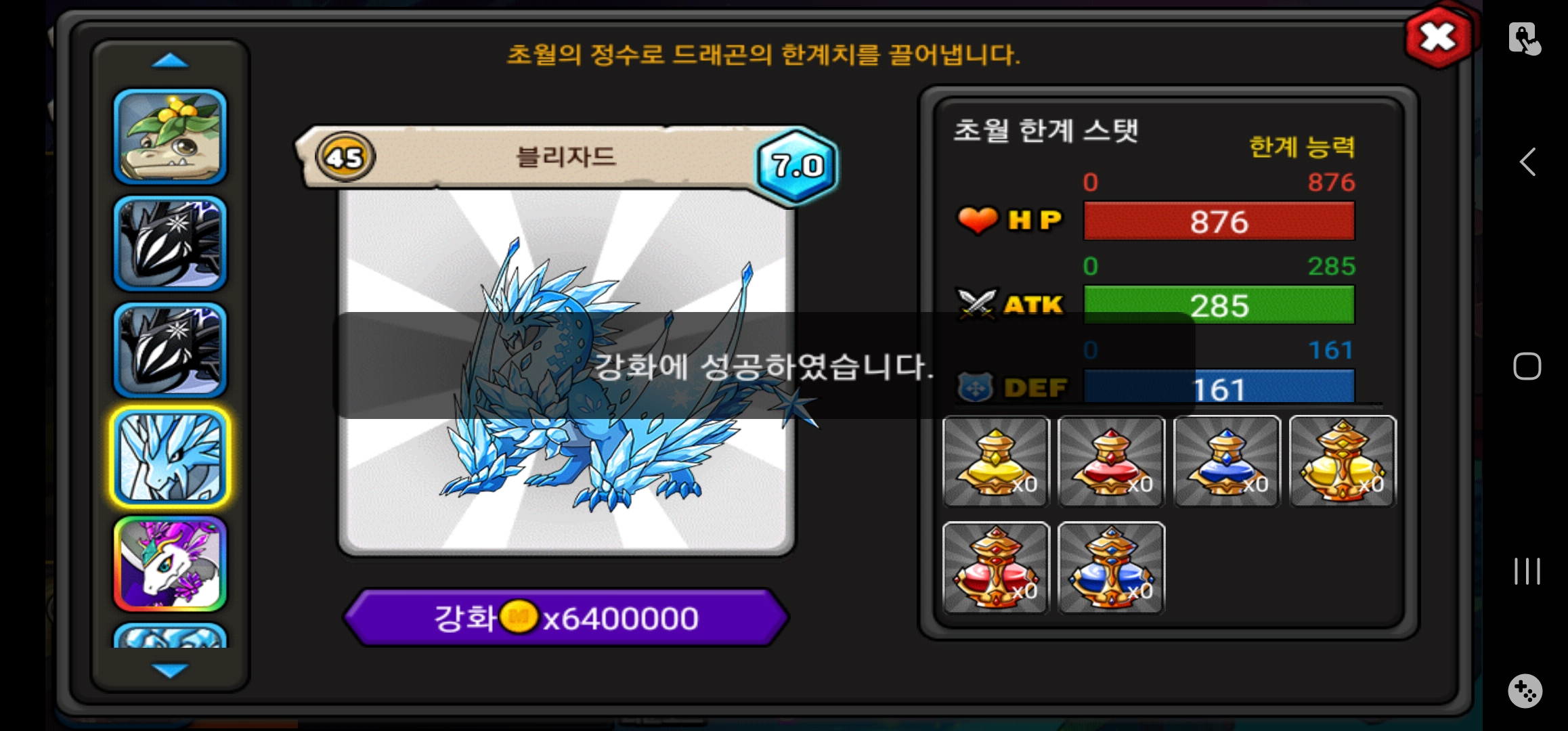The width and height of the screenshot is (1568, 731).
Task: Select the small yellow essence potion
Action: tap(996, 461)
